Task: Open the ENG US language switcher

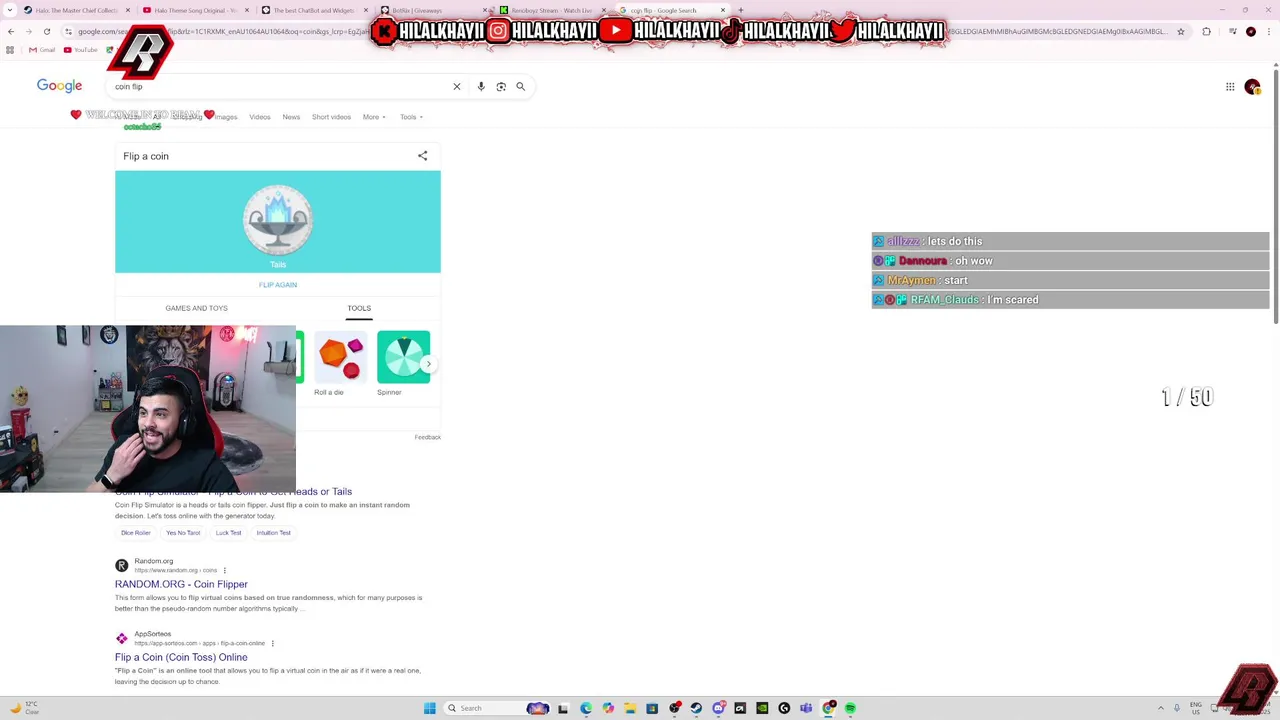Action: (1196, 708)
